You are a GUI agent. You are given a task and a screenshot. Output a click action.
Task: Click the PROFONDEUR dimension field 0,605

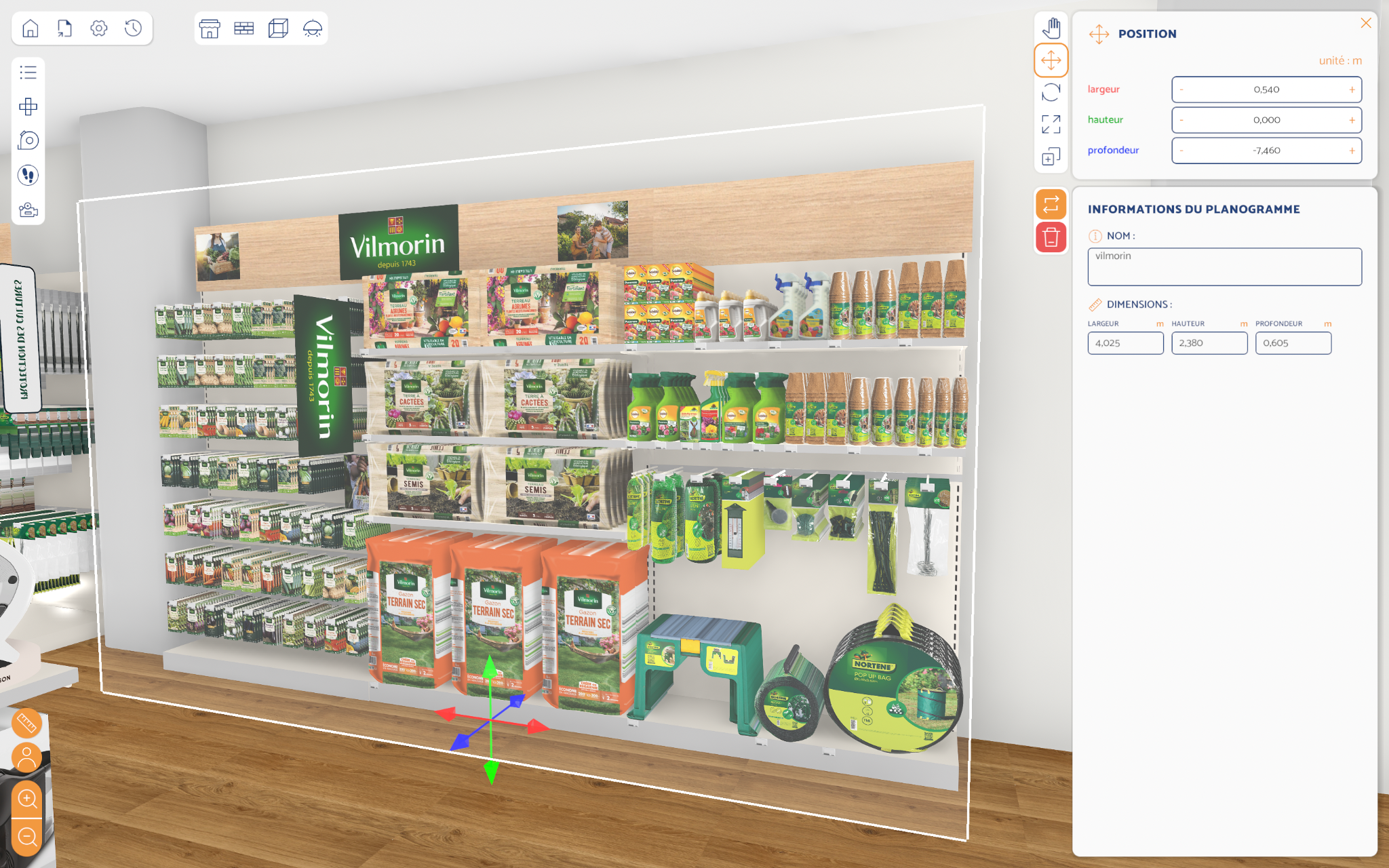1293,343
